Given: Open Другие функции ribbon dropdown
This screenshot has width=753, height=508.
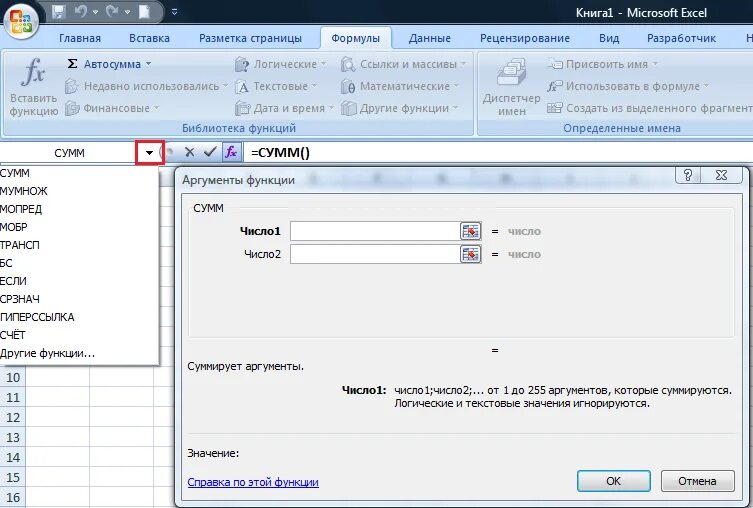Looking at the screenshot, I should coord(400,109).
